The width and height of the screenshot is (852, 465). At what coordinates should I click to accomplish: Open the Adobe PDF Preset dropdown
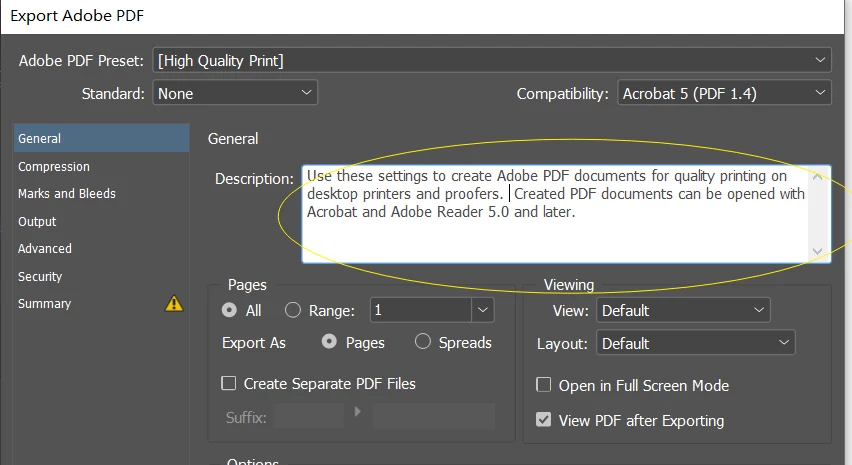492,60
